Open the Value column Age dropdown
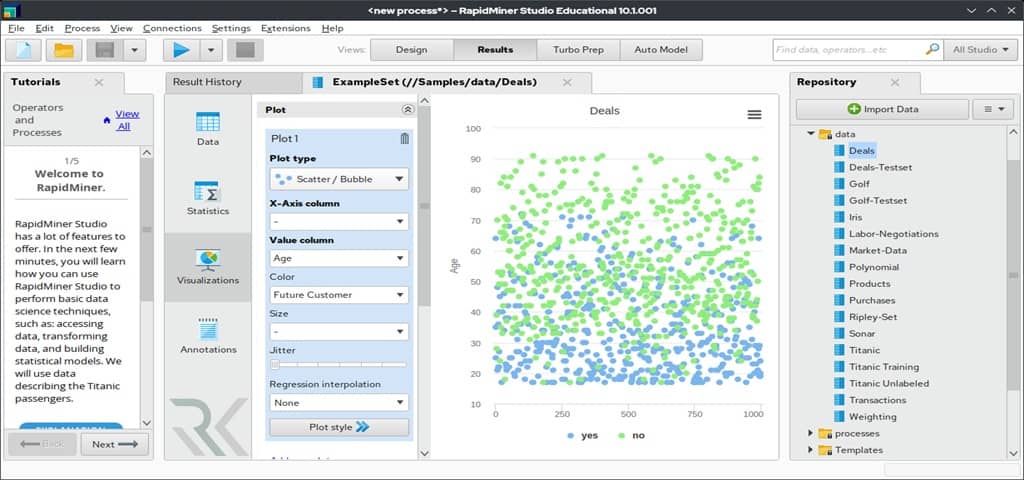The width and height of the screenshot is (1024, 480). (339, 259)
